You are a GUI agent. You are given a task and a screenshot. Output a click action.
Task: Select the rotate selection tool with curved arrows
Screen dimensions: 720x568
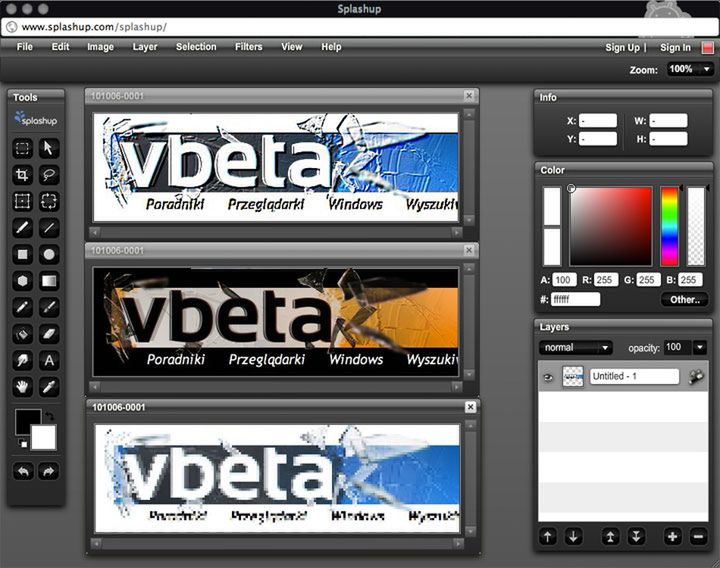(x=49, y=201)
